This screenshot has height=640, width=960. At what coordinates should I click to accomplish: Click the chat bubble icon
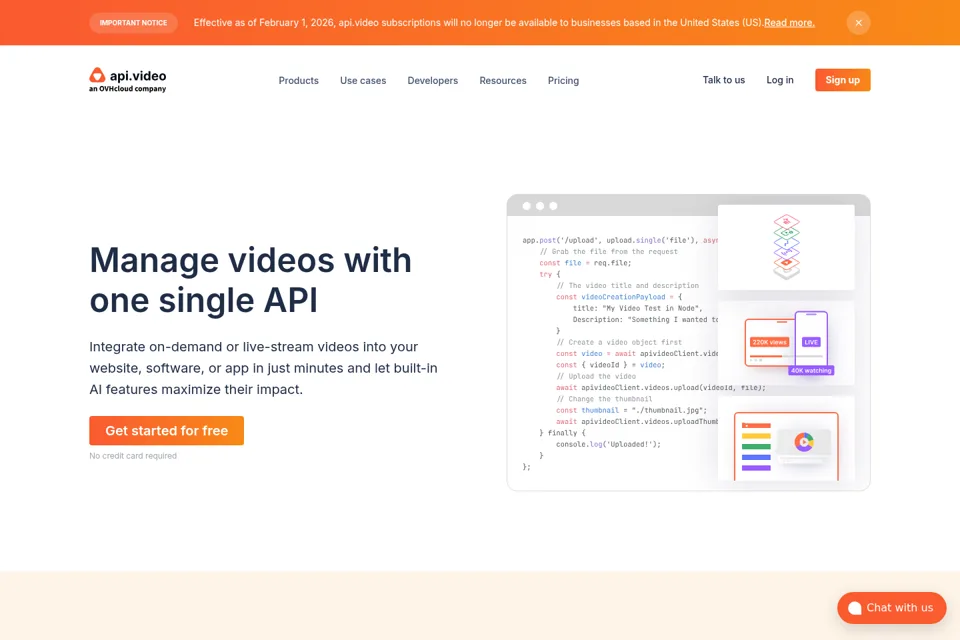(x=855, y=608)
